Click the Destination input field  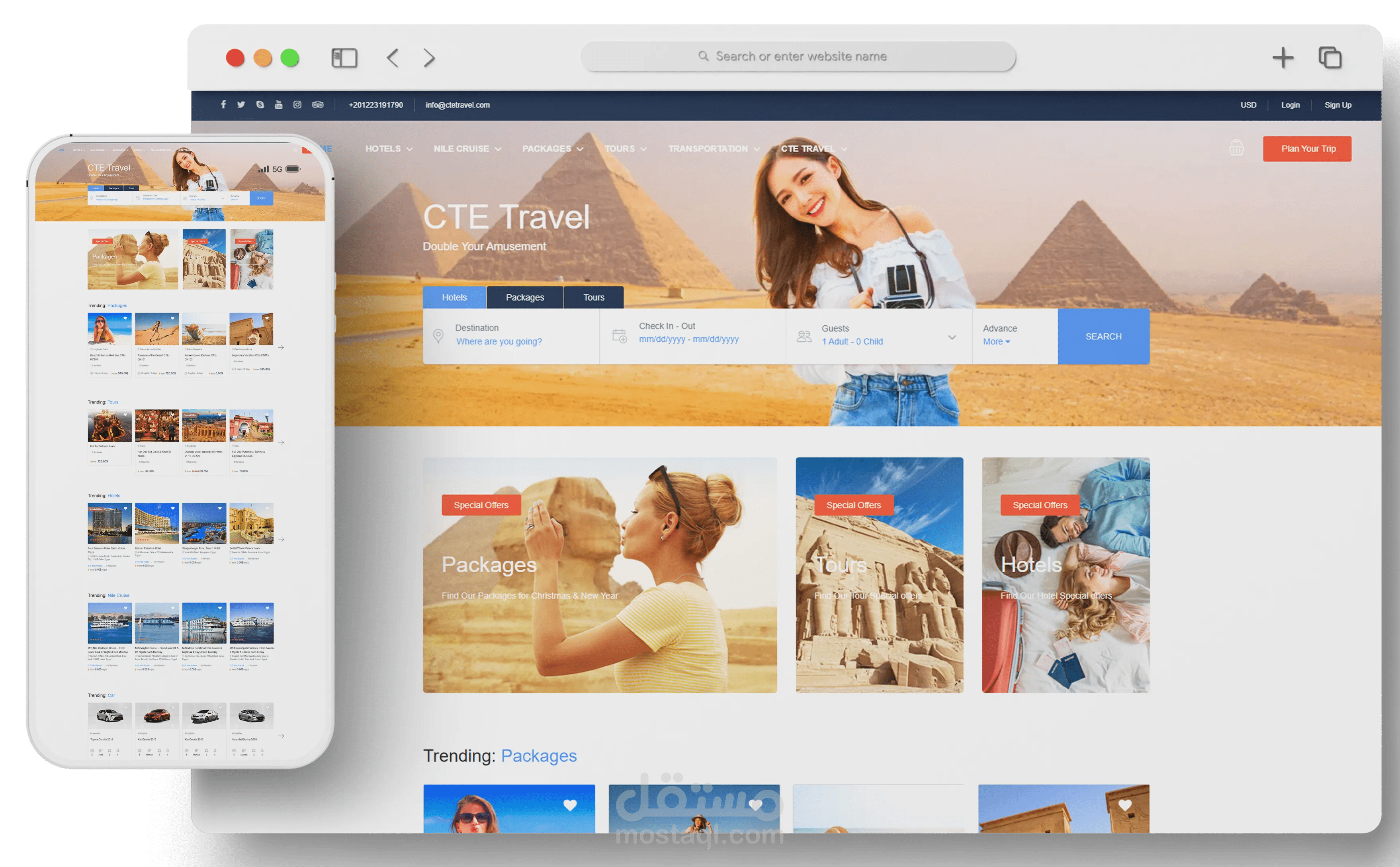499,342
